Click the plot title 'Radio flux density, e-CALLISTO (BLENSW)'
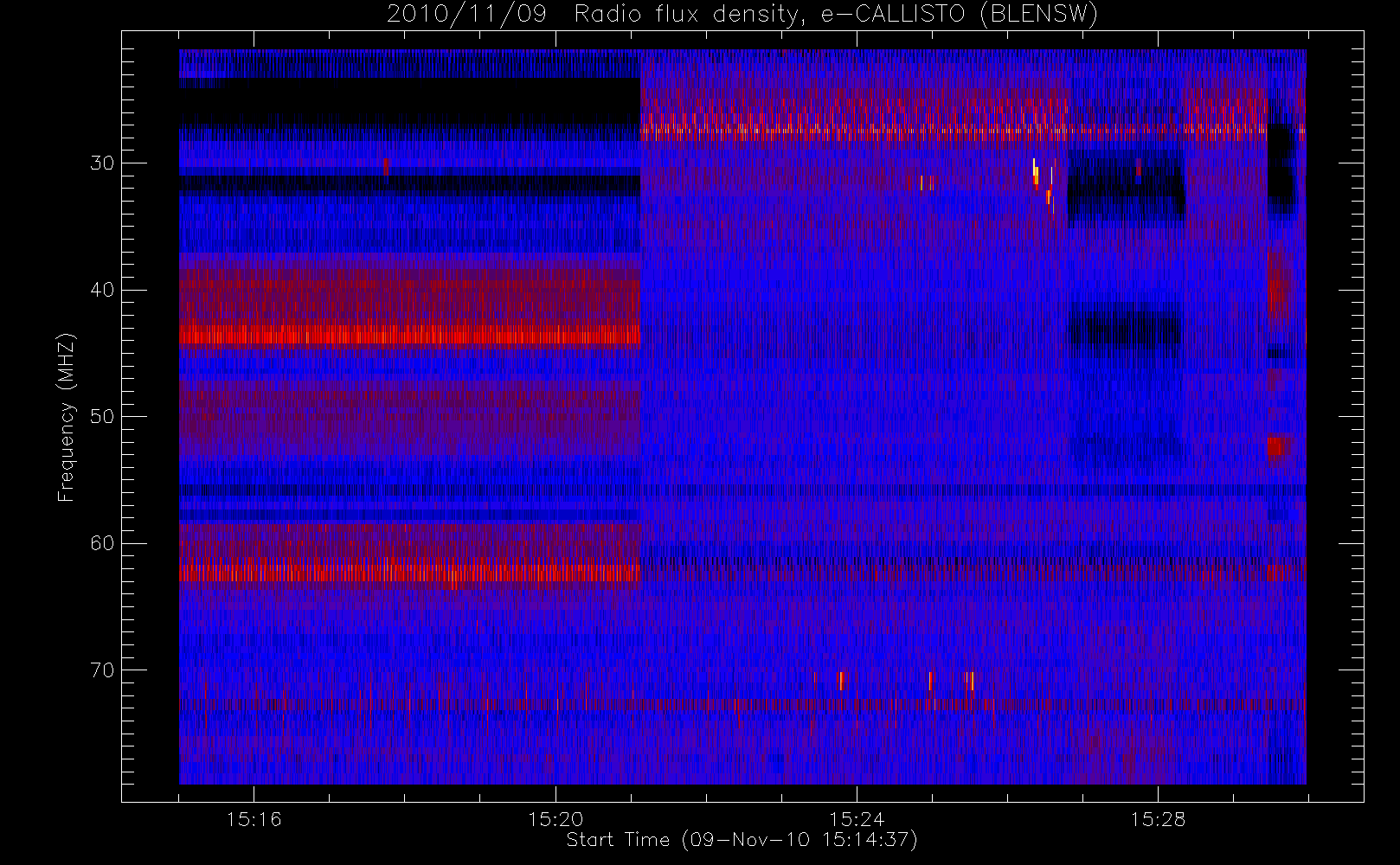 836,15
